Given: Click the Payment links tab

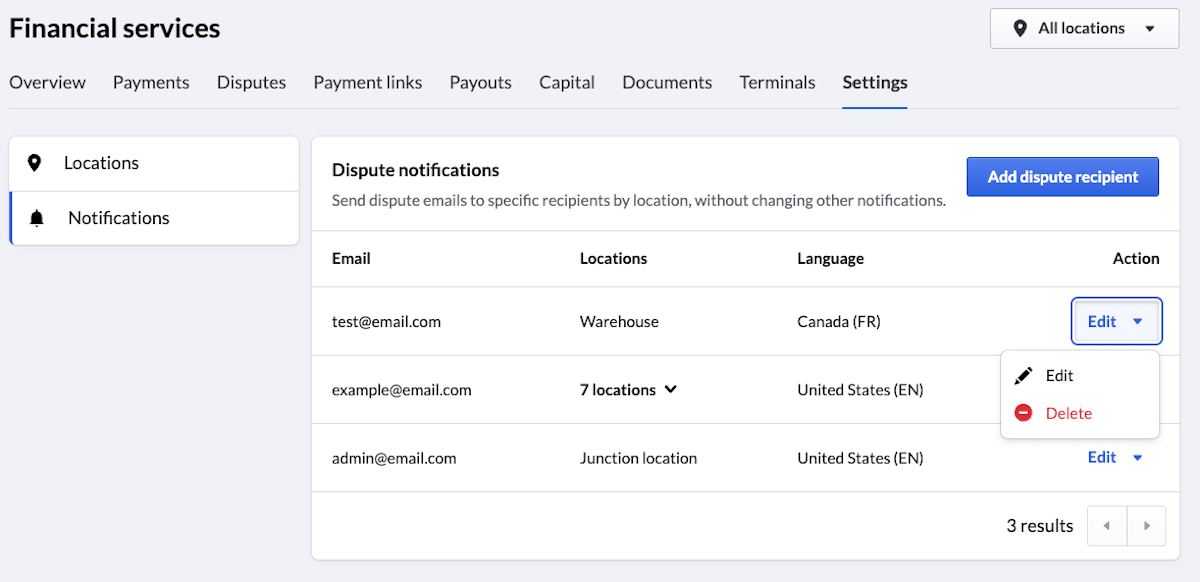Looking at the screenshot, I should [x=367, y=82].
